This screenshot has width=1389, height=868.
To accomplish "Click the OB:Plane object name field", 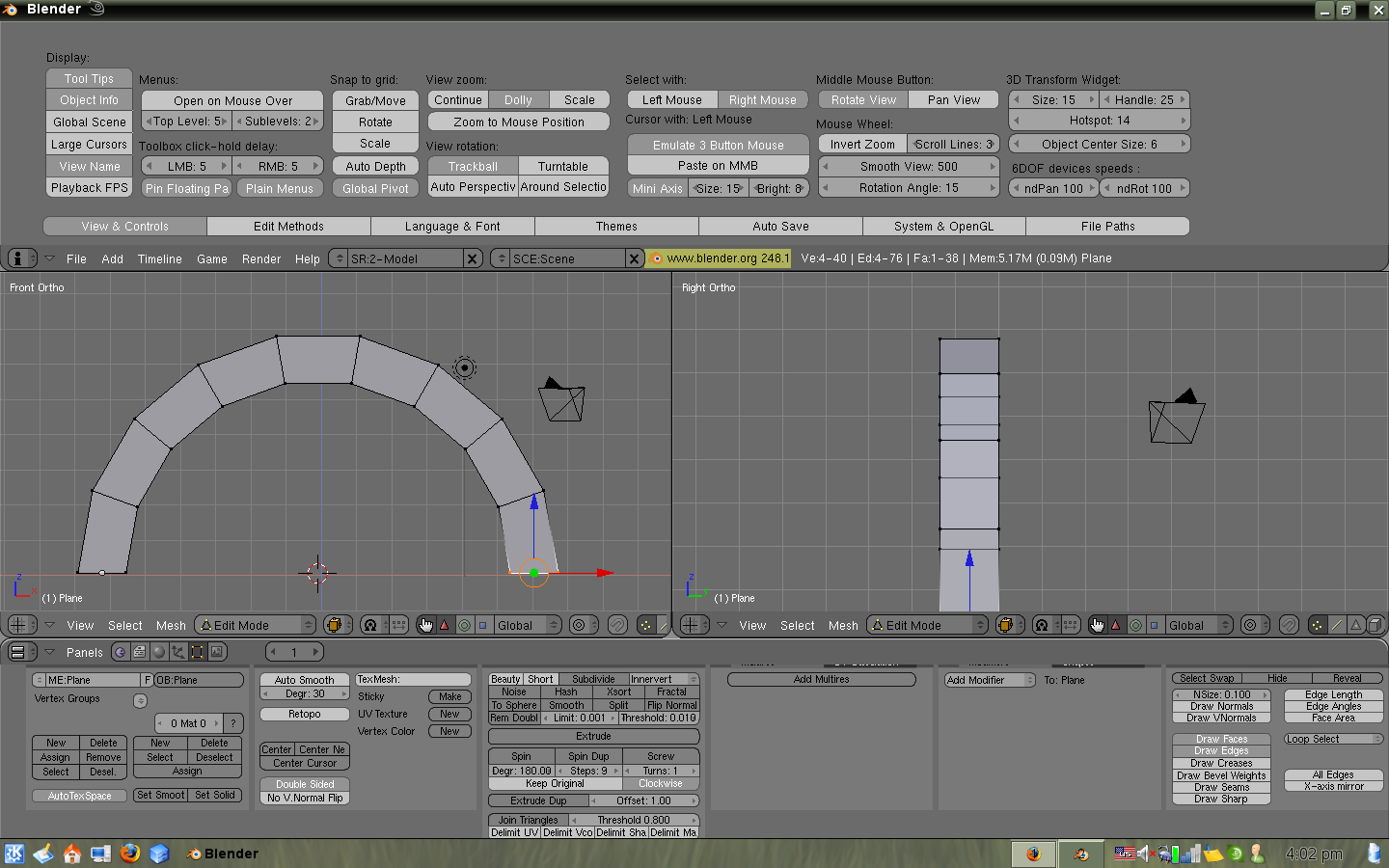I will [x=198, y=680].
